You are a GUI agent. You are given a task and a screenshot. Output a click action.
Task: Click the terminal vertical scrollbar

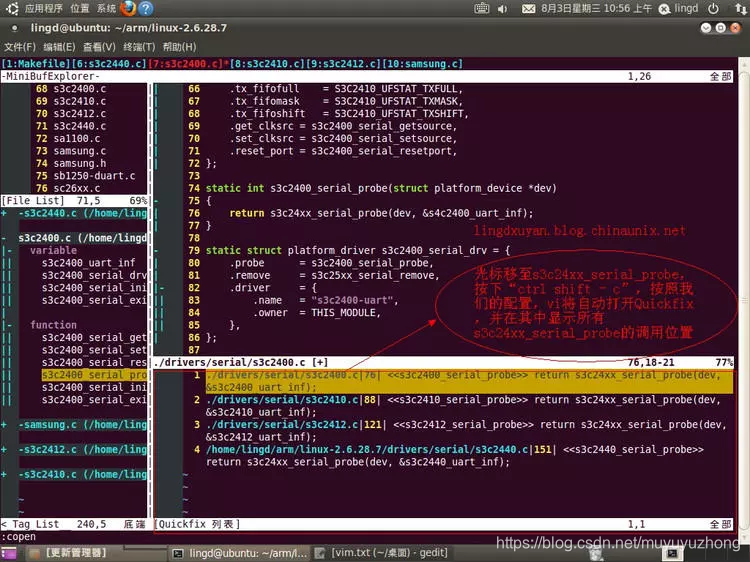744,300
